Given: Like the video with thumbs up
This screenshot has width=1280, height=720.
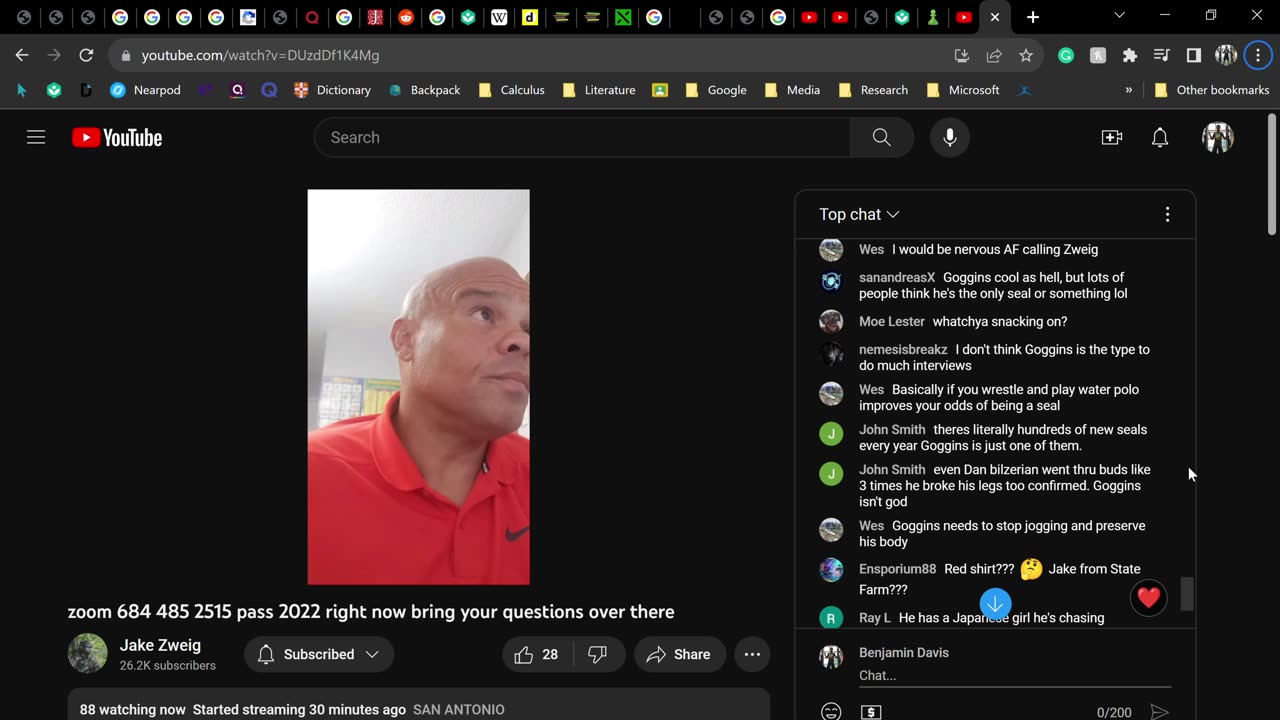Looking at the screenshot, I should [x=536, y=654].
